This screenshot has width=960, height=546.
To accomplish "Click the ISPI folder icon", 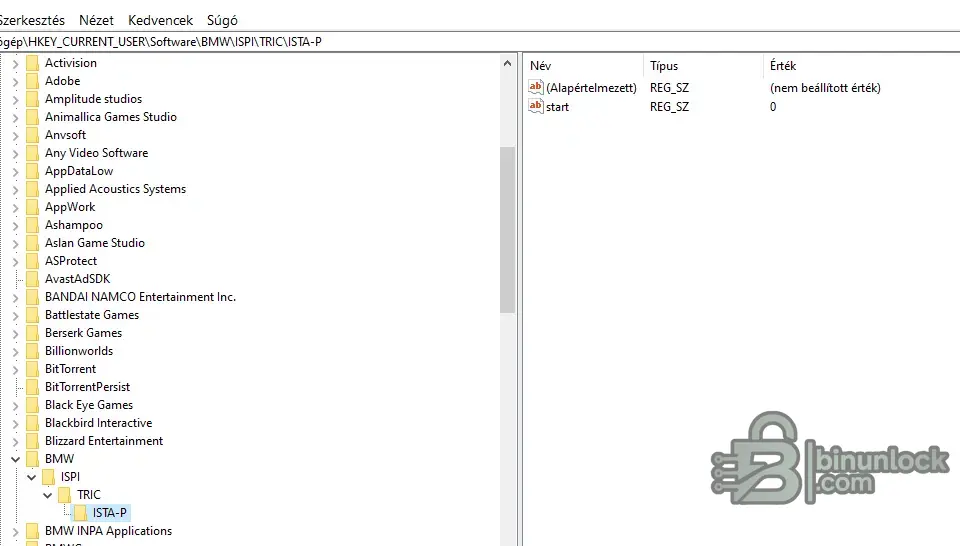I will tap(49, 477).
